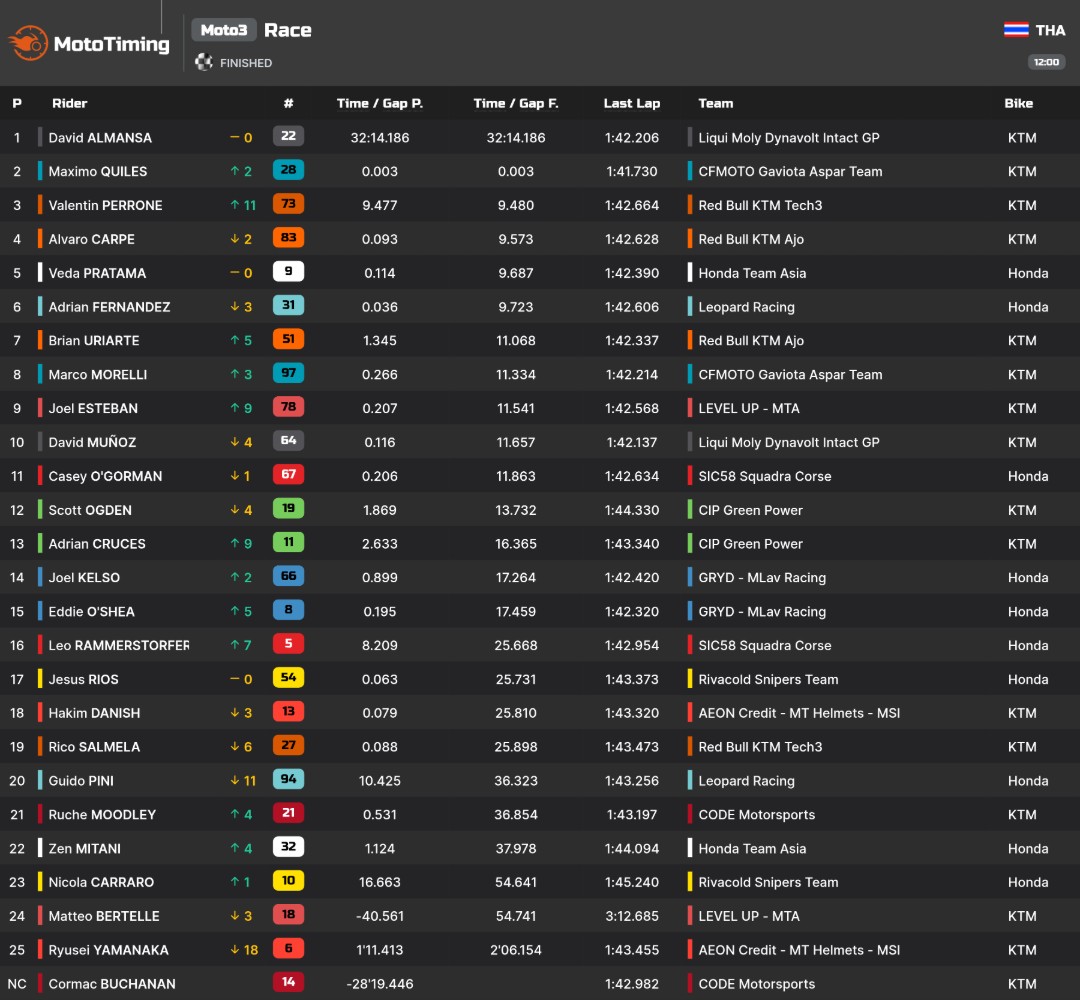Click number badge 19 of Scott Ogden
The width and height of the screenshot is (1080, 1000).
(x=289, y=508)
